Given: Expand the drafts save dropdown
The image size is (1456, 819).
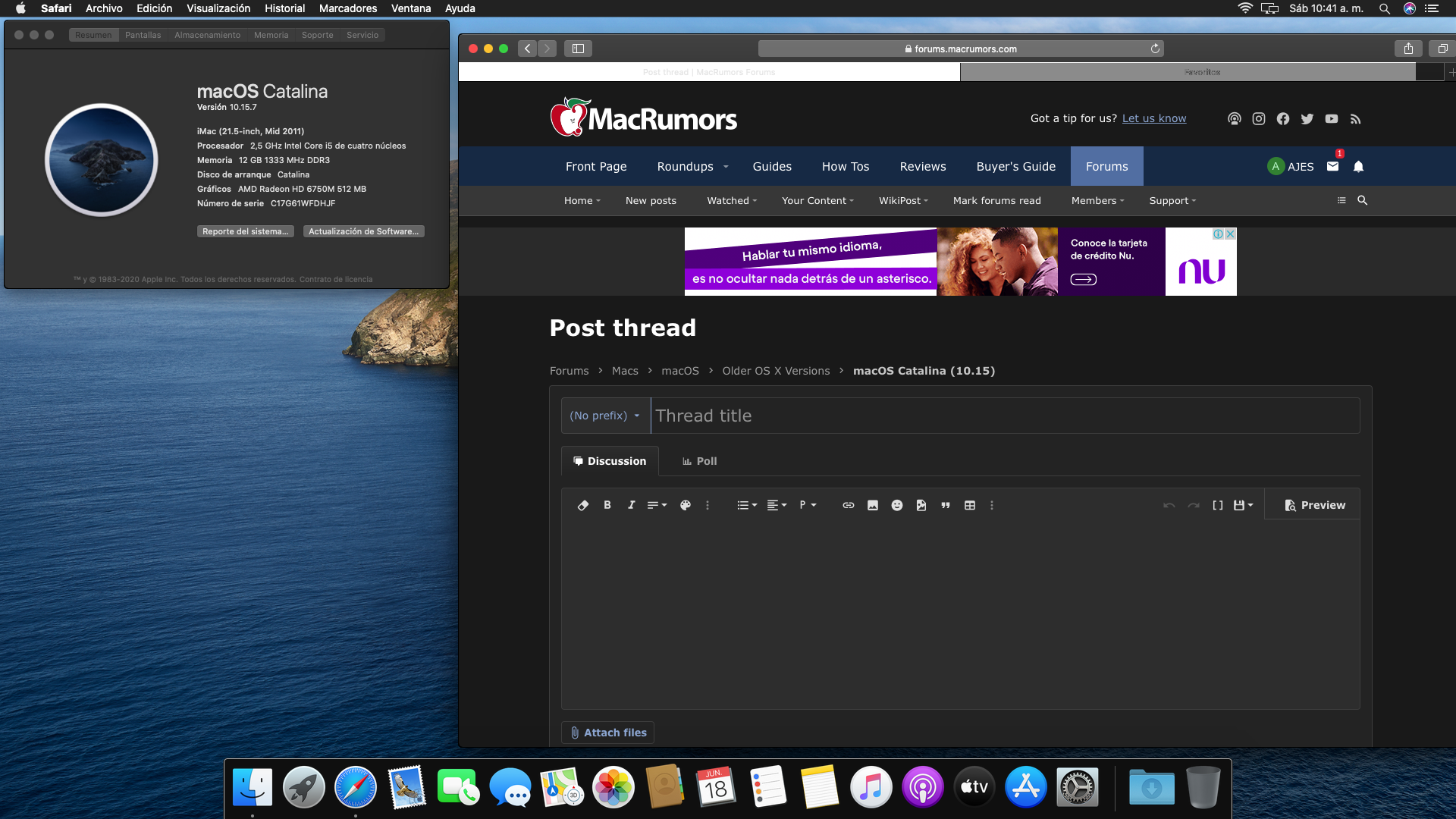Looking at the screenshot, I should pos(1243,505).
